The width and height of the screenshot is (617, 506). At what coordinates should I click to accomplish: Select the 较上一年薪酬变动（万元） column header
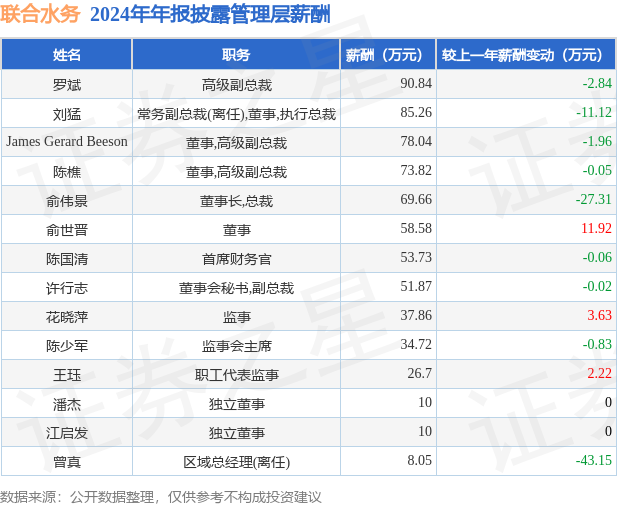click(x=526, y=55)
